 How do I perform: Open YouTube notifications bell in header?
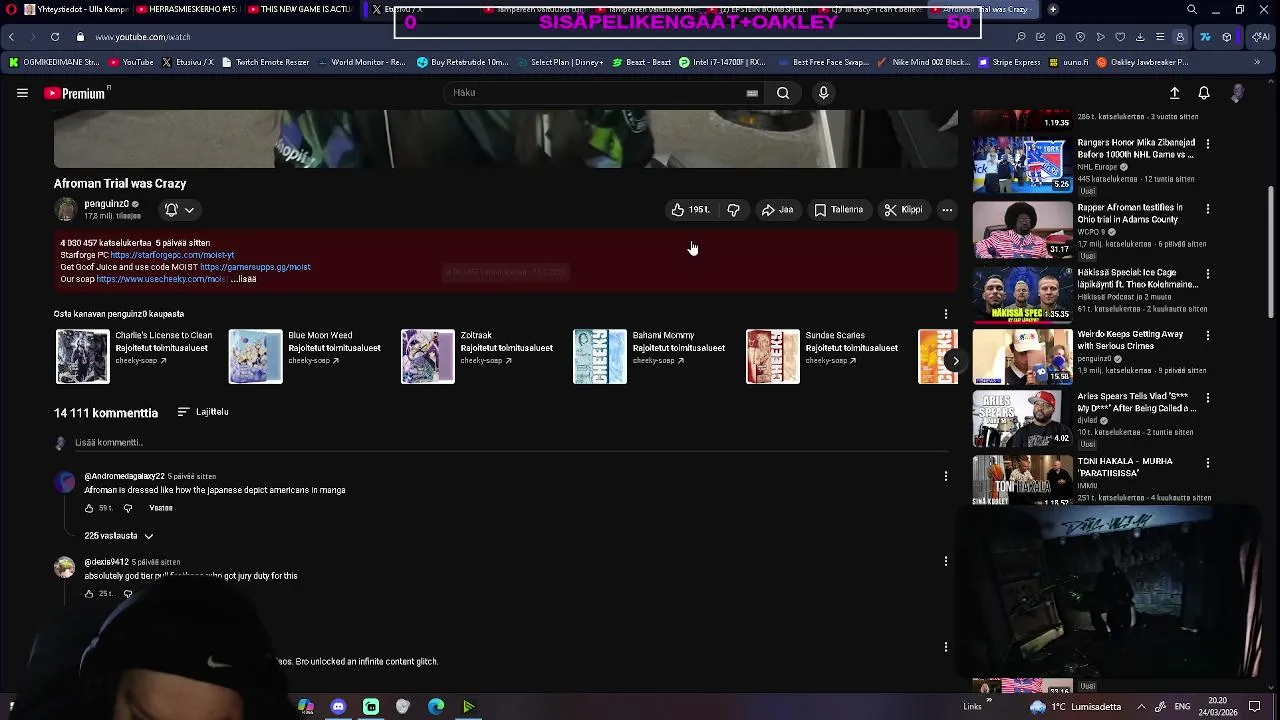(1204, 93)
